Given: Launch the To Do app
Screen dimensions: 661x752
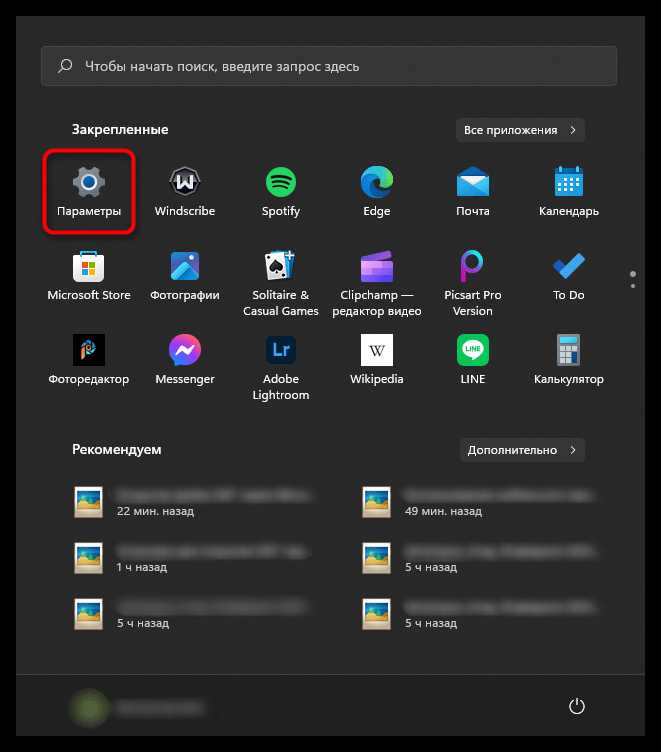Looking at the screenshot, I should [568, 276].
